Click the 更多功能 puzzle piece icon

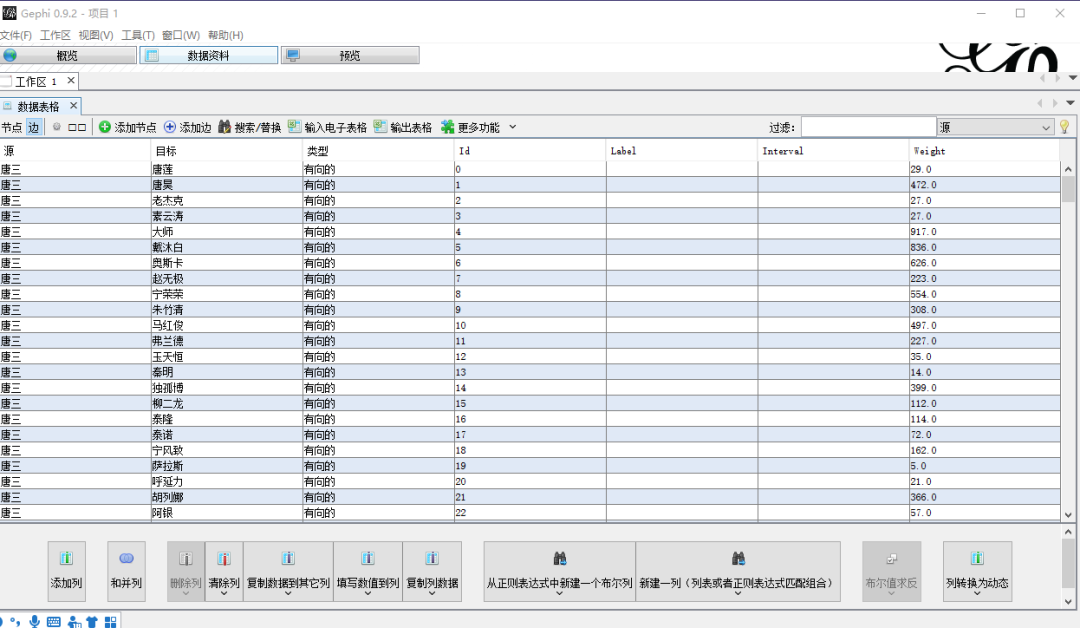[448, 127]
